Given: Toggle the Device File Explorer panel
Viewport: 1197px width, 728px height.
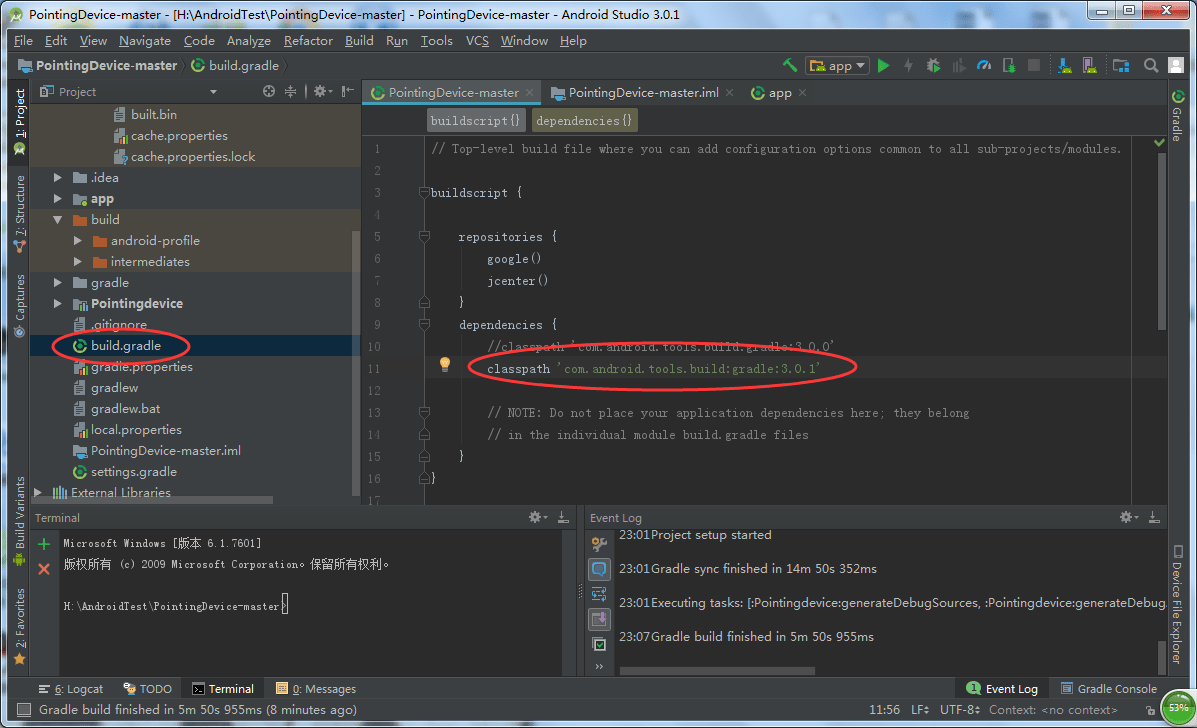Looking at the screenshot, I should pyautogui.click(x=1178, y=595).
